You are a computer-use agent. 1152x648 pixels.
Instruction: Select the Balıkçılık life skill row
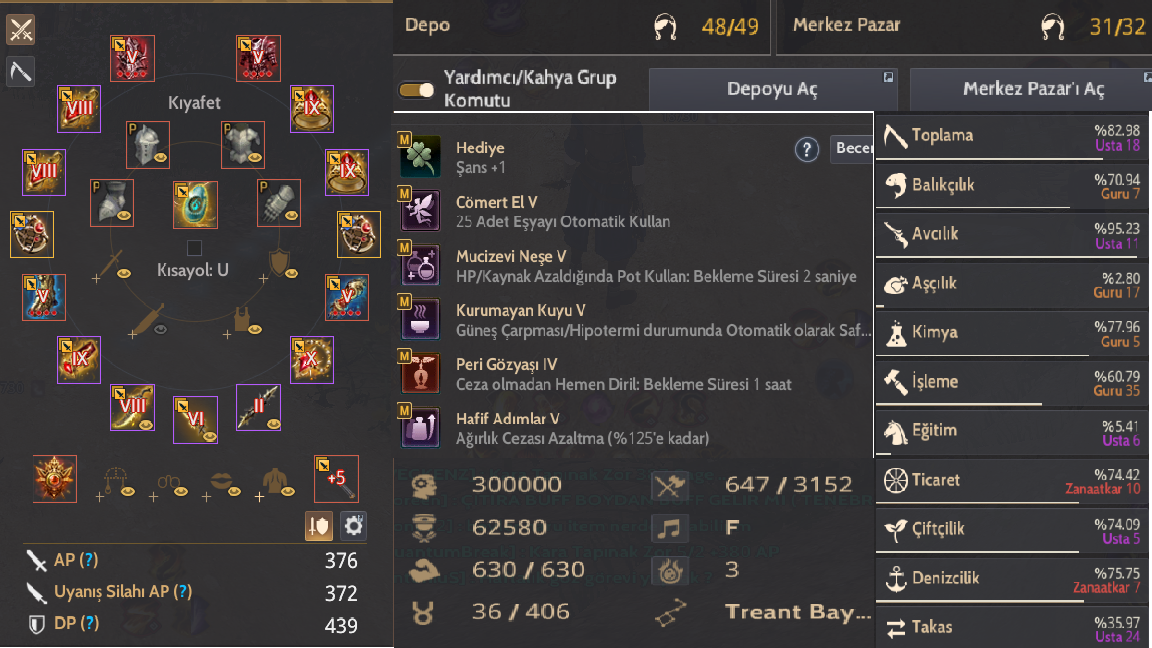pyautogui.click(x=1012, y=185)
